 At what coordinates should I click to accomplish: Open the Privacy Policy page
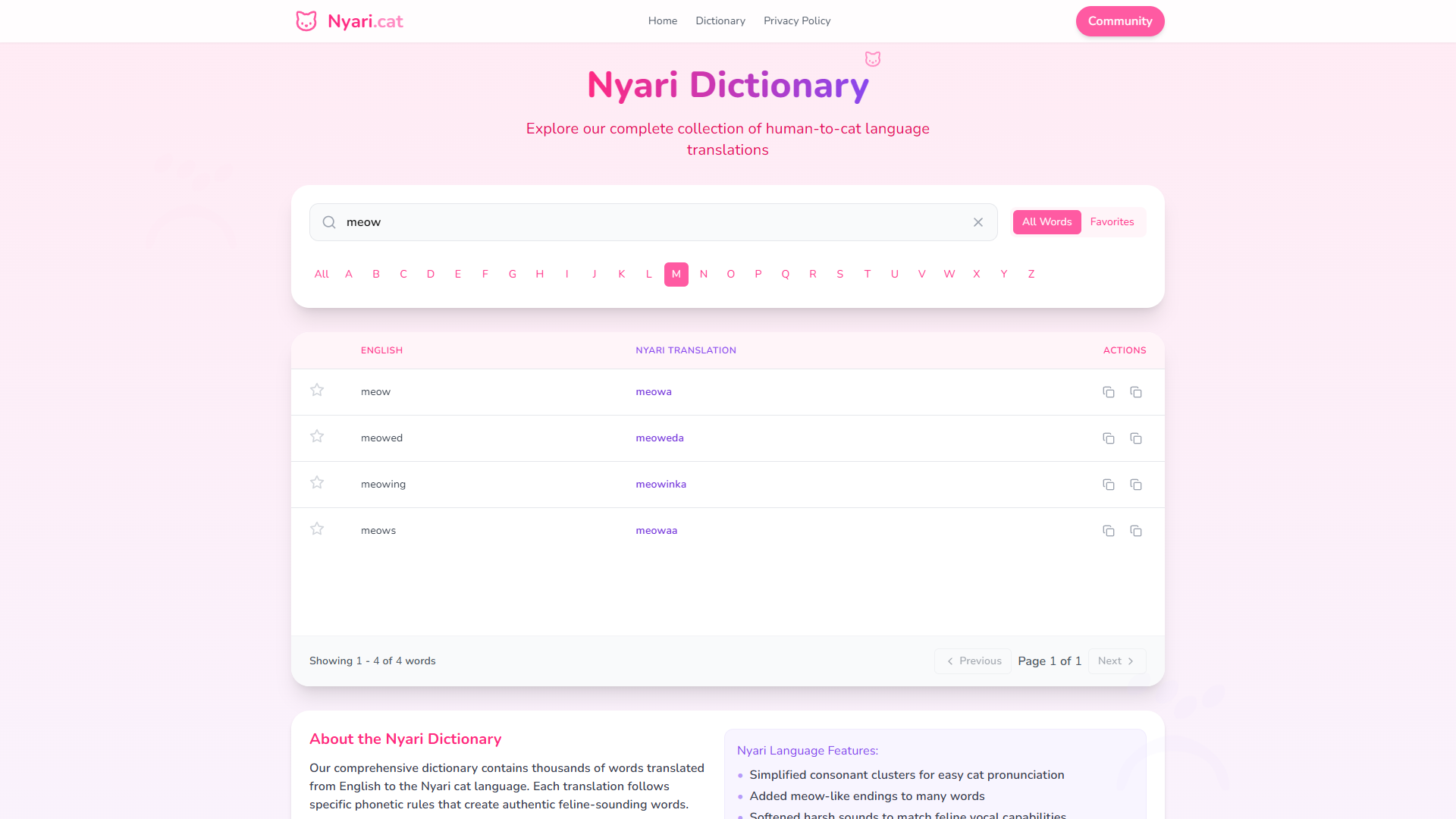point(797,20)
